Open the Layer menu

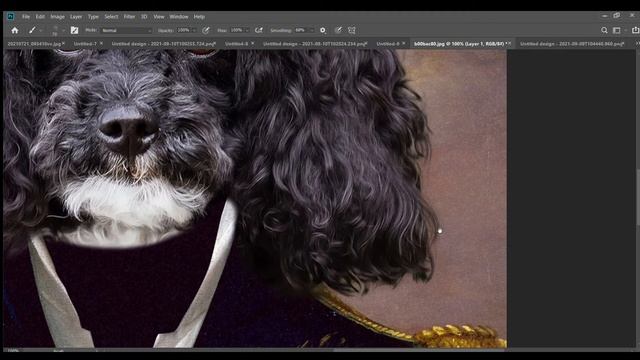[x=76, y=17]
